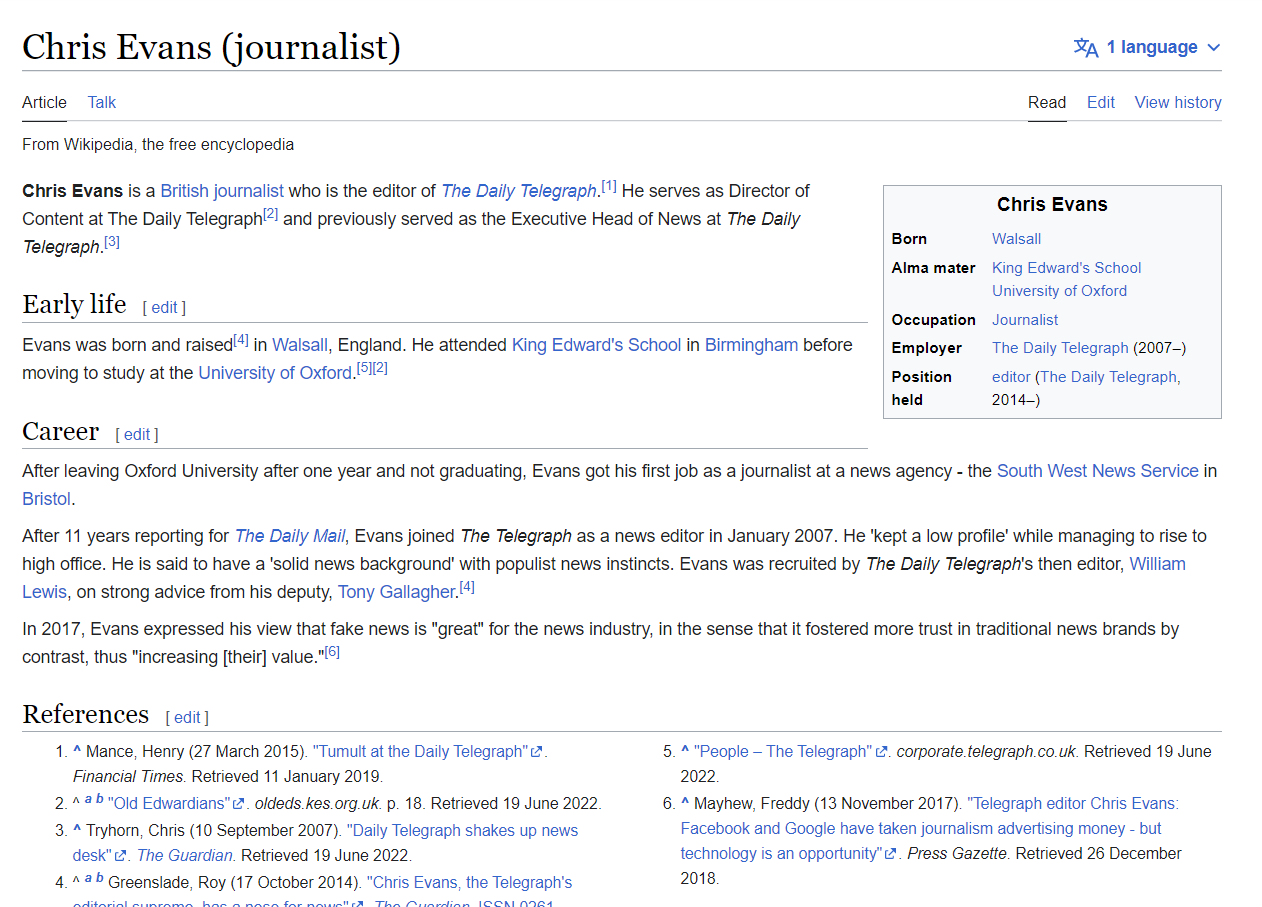This screenshot has width=1262, height=907.
Task: Jump to citation [4] after 'born and raised'
Action: [x=241, y=340]
